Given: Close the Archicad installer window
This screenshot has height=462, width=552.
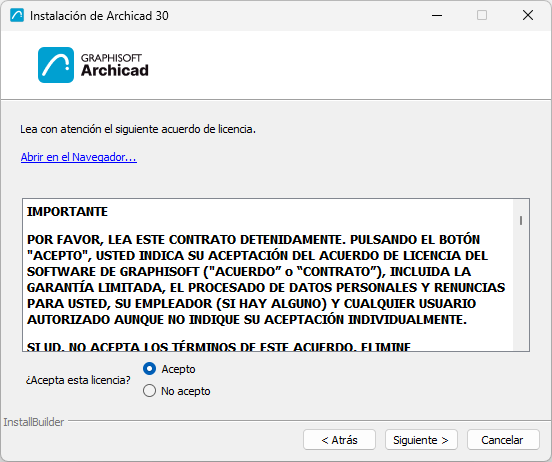Looking at the screenshot, I should (528, 15).
